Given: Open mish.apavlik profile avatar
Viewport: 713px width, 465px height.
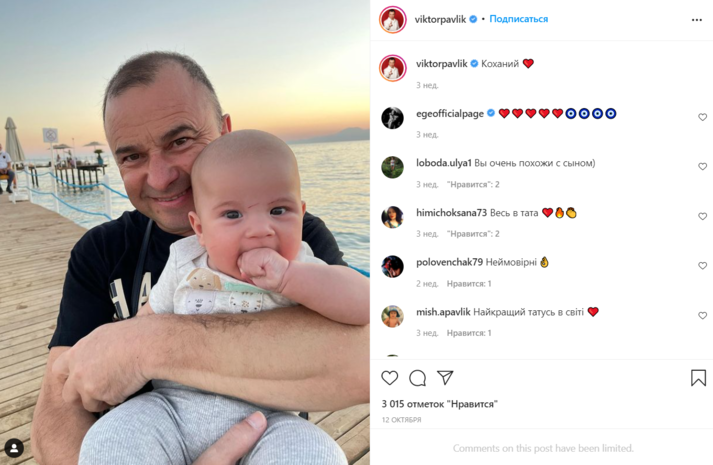Looking at the screenshot, I should click(392, 316).
